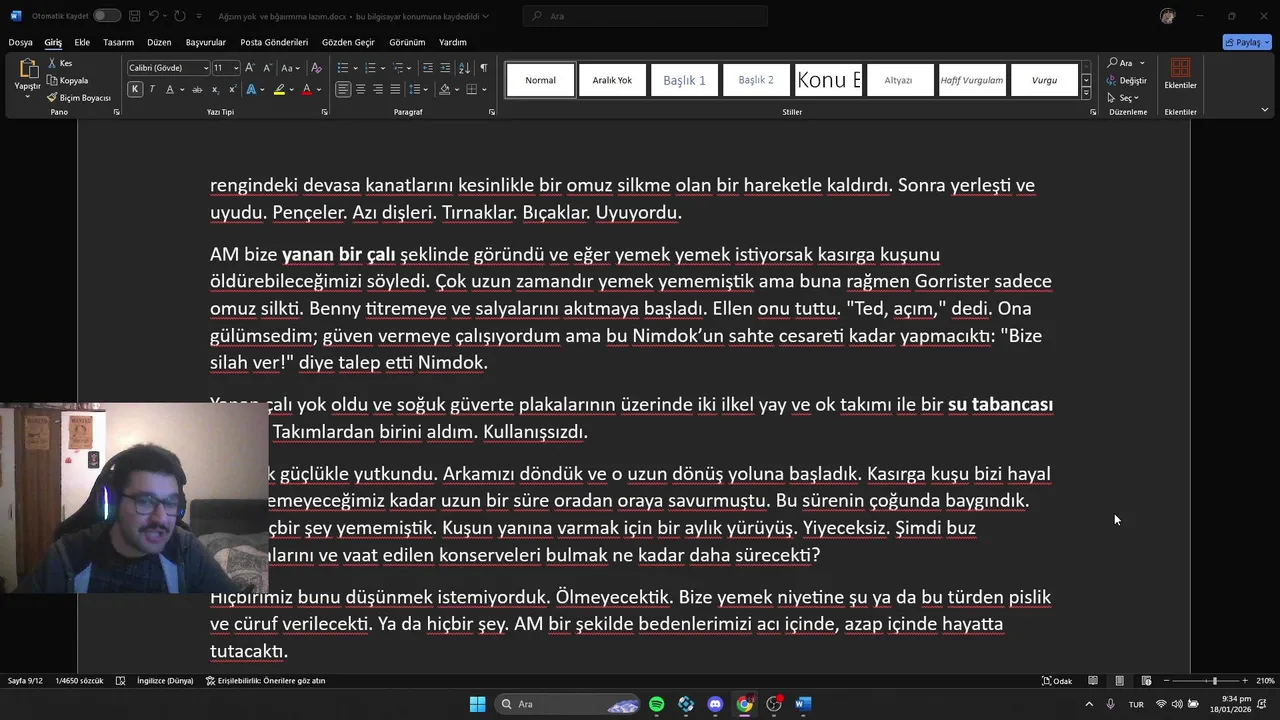Collapse the ribbon with the chevron
Screen dimensions: 1280x720
1264,110
